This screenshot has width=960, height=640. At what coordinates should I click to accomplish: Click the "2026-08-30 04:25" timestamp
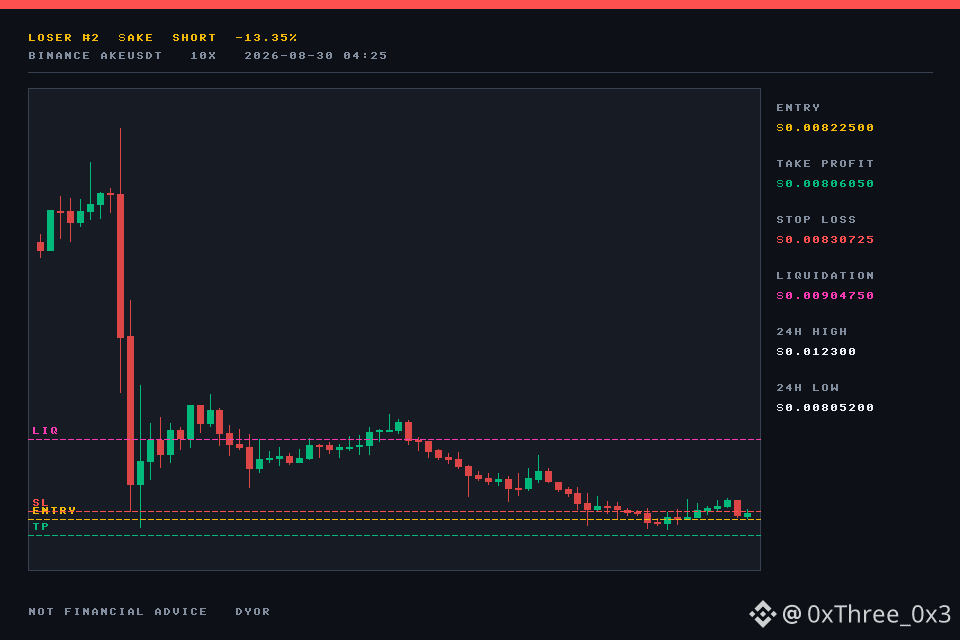pos(315,56)
